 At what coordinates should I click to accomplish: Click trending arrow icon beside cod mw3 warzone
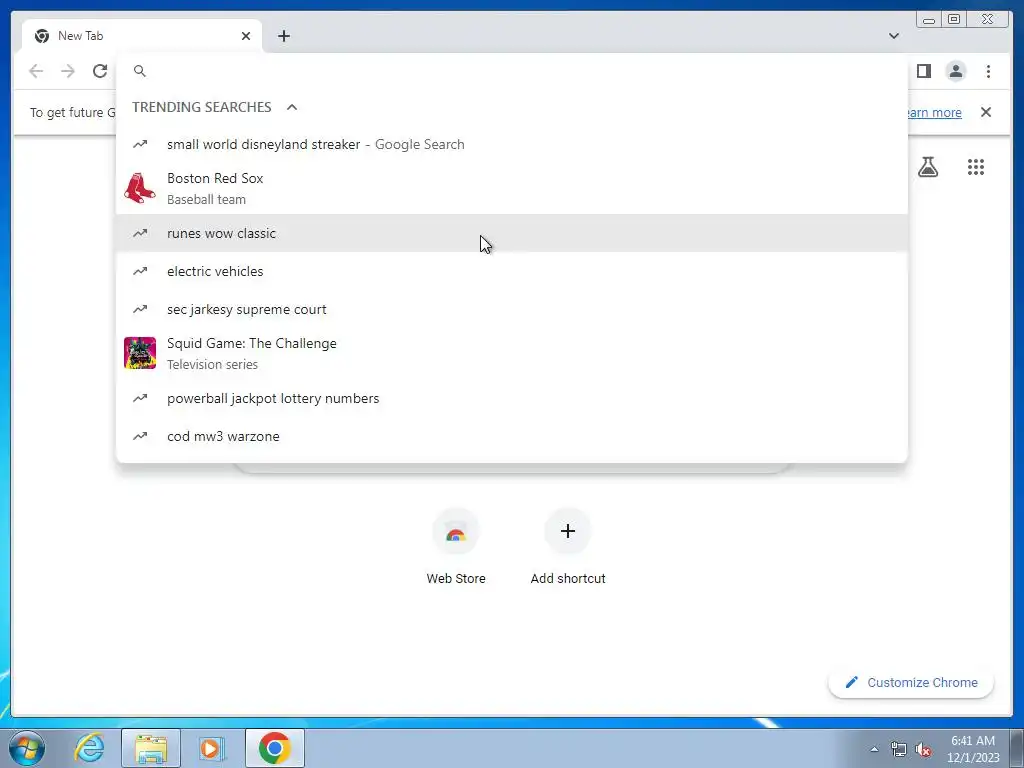point(140,436)
